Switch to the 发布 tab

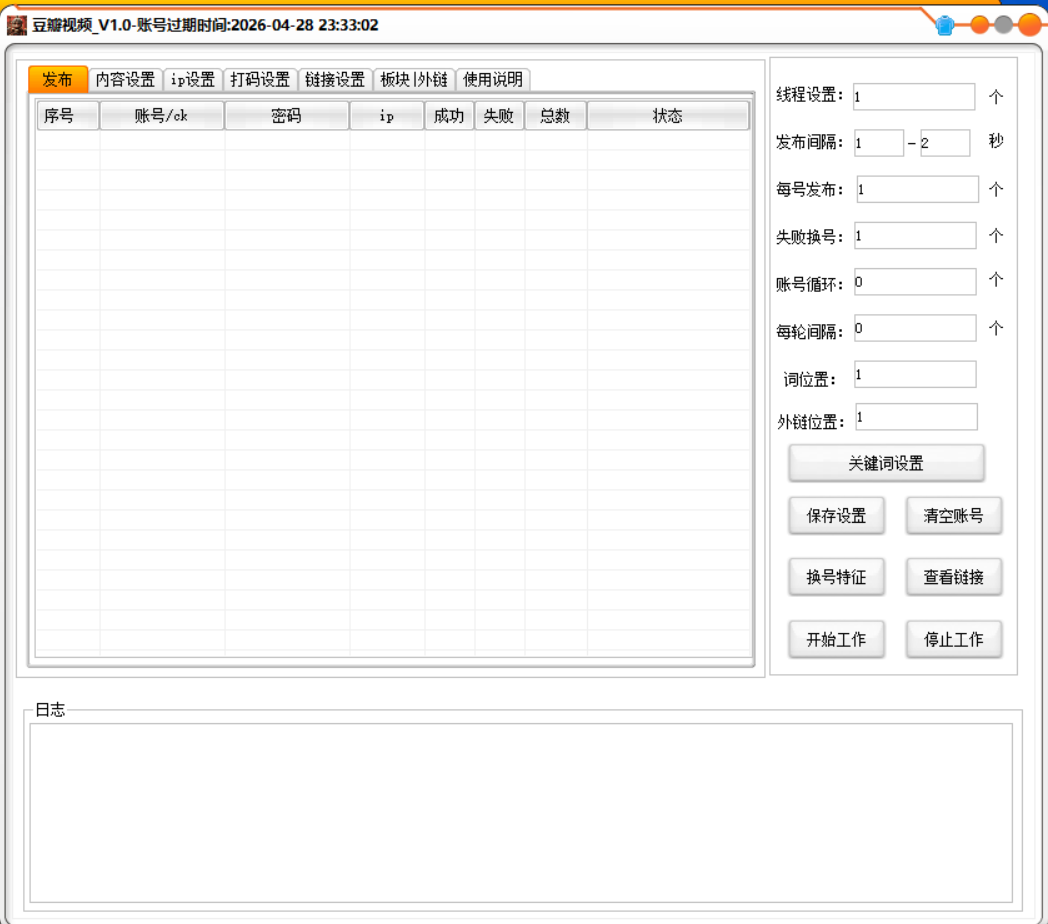(x=57, y=80)
